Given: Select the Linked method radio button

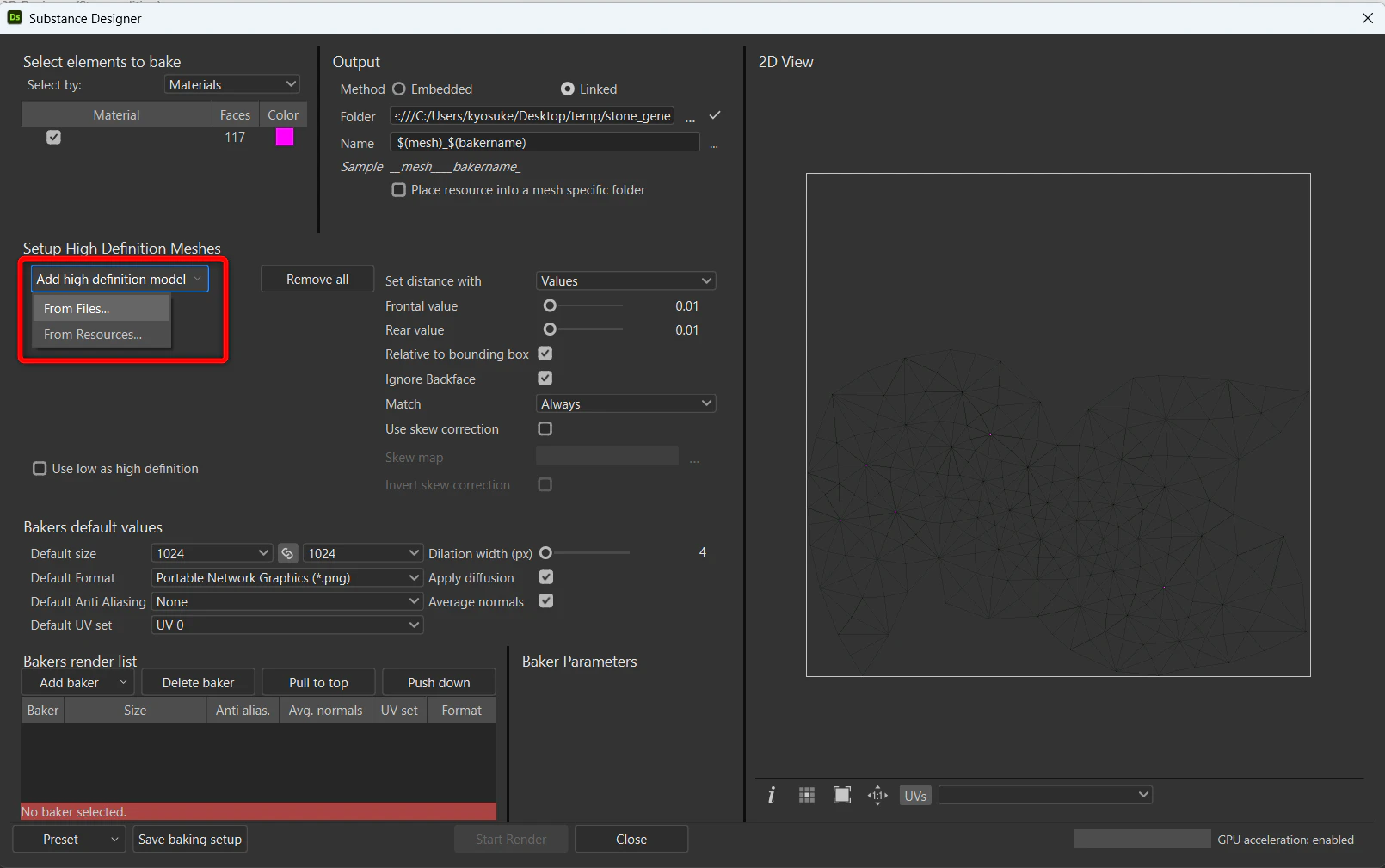Looking at the screenshot, I should coord(568,89).
